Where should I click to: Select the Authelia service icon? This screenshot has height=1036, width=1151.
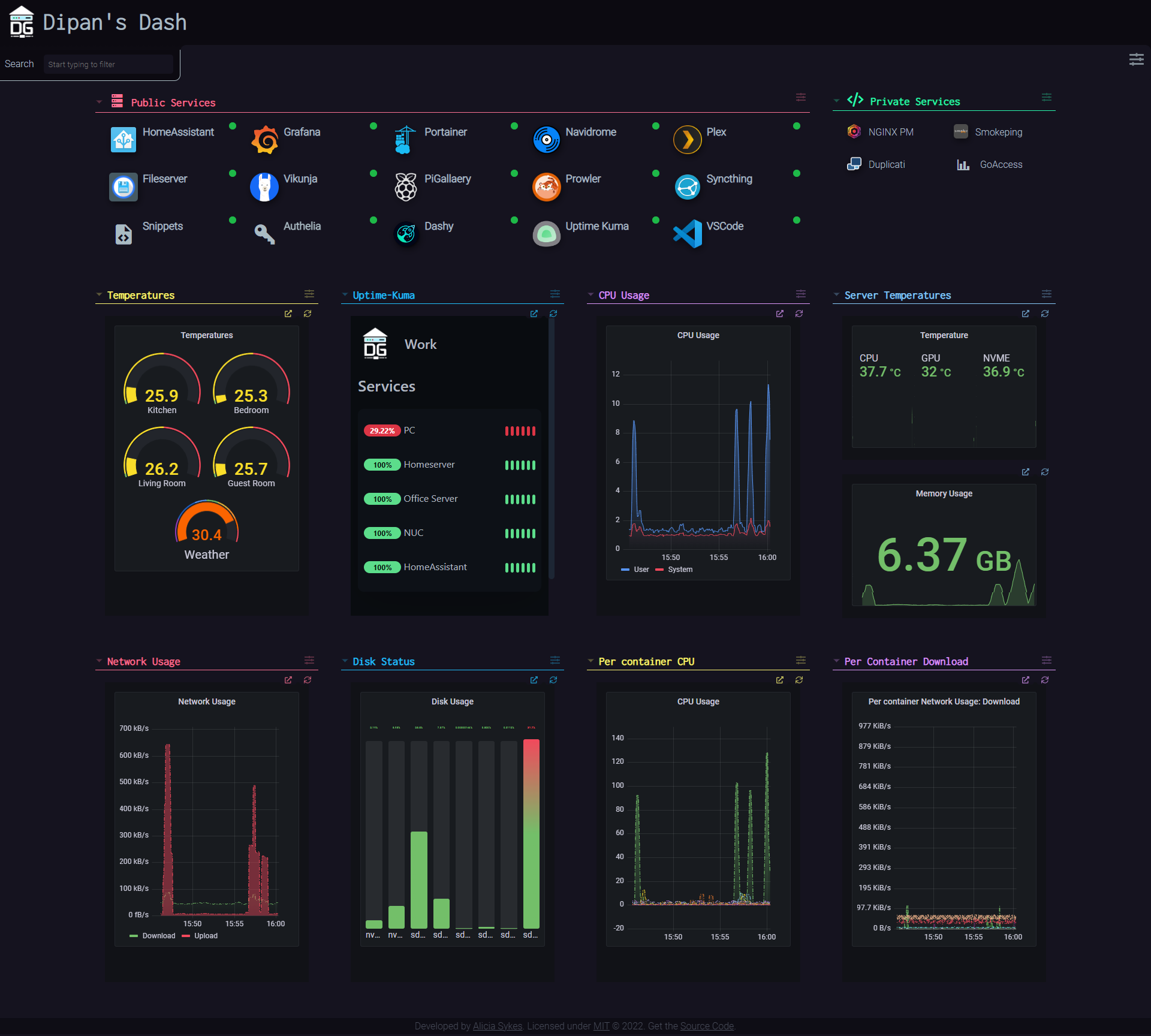tap(264, 234)
